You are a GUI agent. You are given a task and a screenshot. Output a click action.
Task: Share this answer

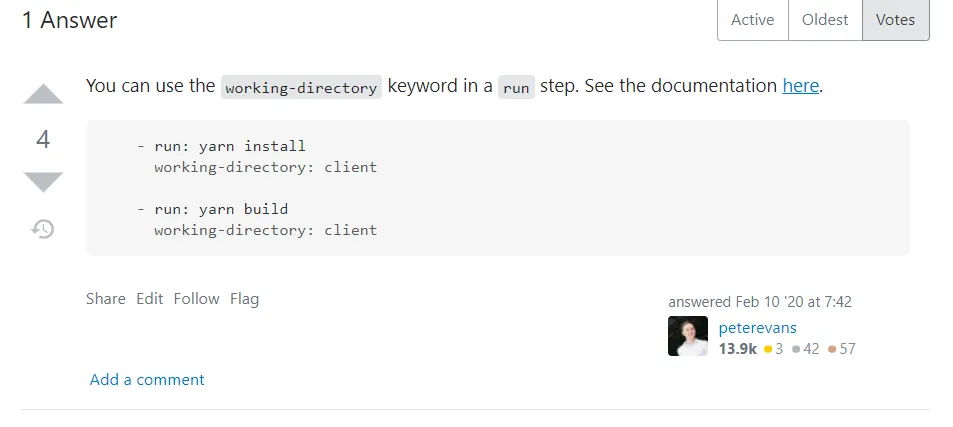point(106,298)
